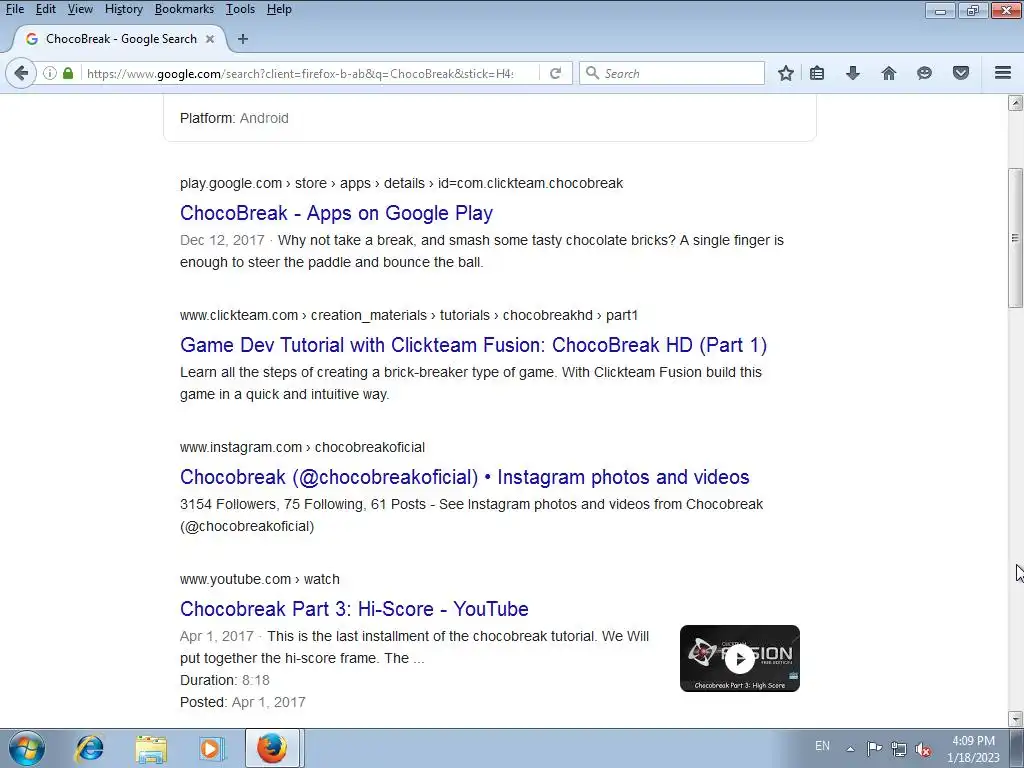This screenshot has height=768, width=1024.
Task: Show hidden tray icons arrow
Action: pyautogui.click(x=850, y=748)
